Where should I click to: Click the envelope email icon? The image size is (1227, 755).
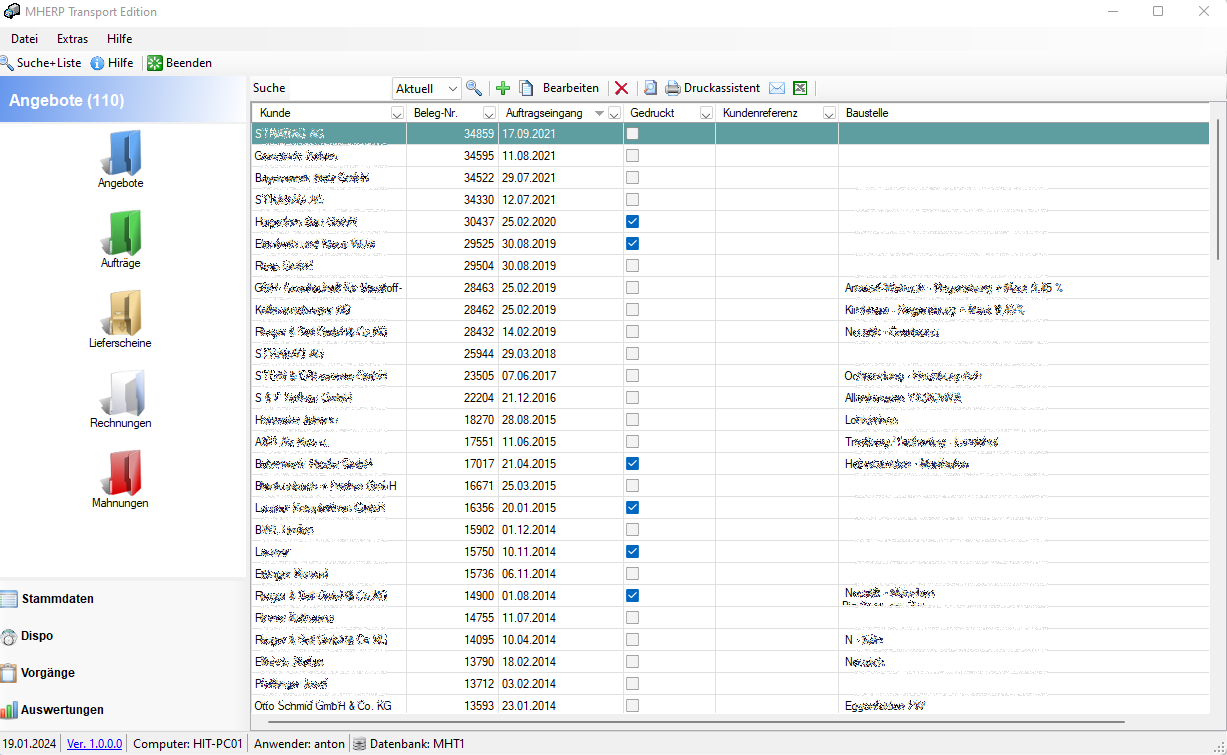[777, 88]
